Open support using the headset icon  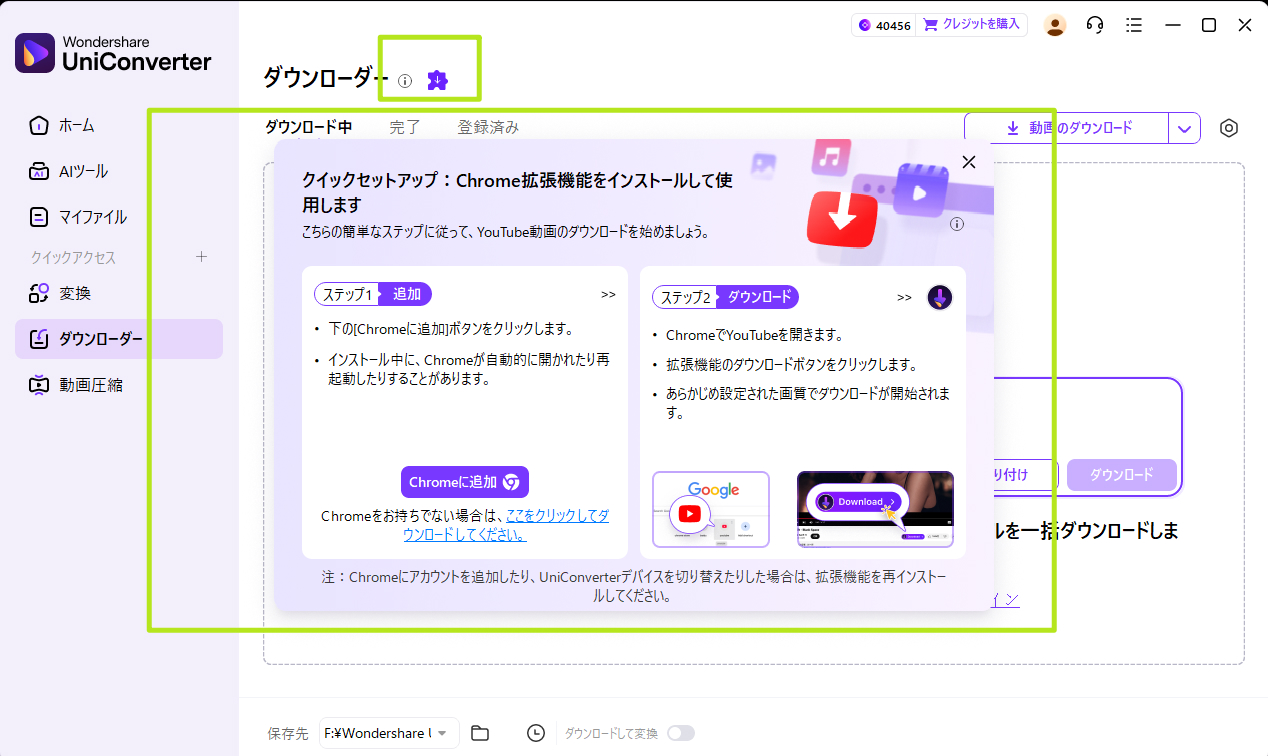pos(1094,25)
